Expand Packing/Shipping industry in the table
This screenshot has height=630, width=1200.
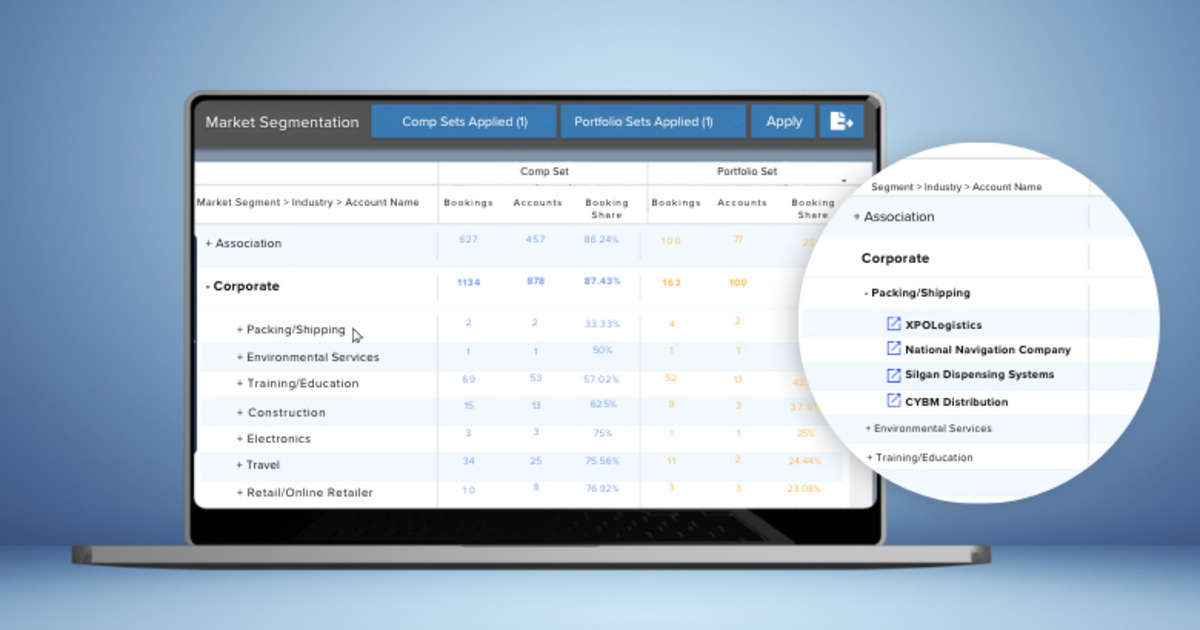click(x=240, y=330)
